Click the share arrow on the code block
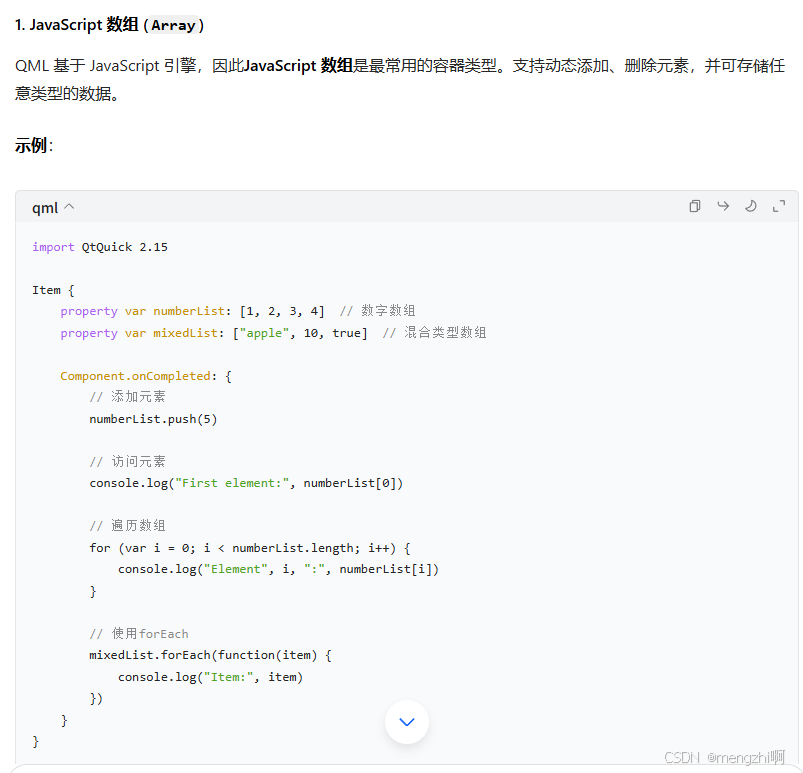Screen dimensions: 803x773 tap(722, 206)
